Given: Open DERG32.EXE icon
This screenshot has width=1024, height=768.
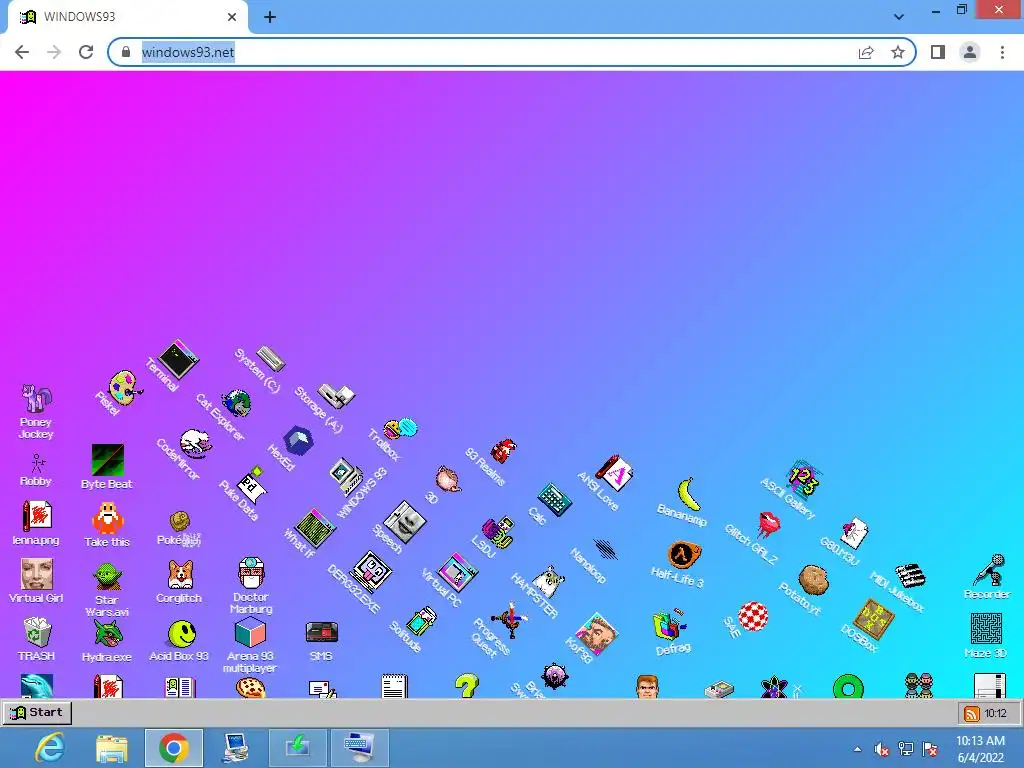Looking at the screenshot, I should pos(371,573).
